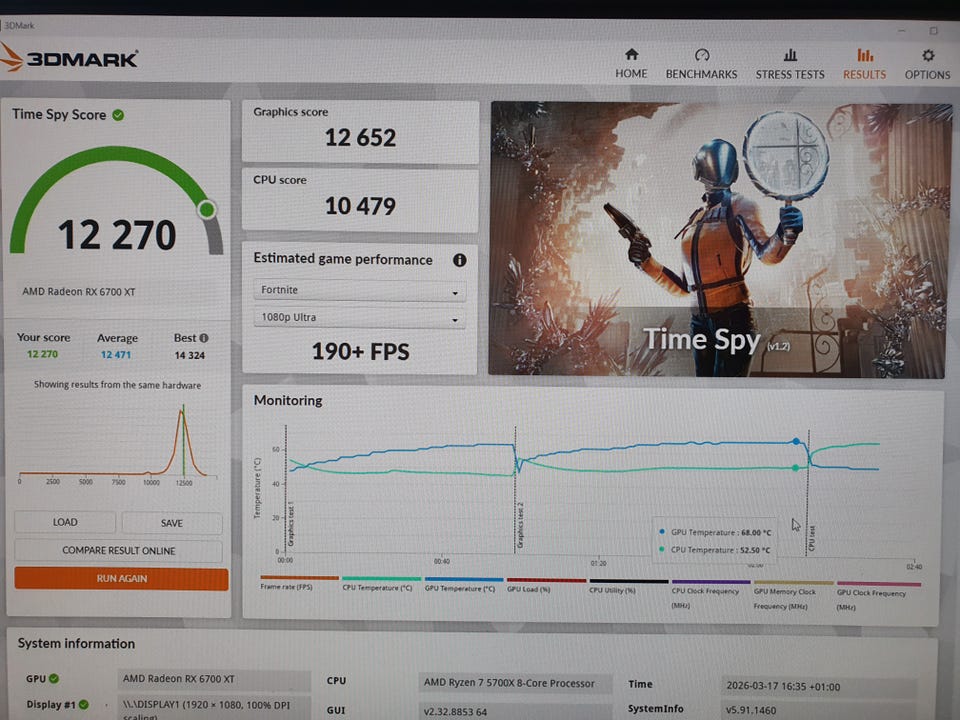The image size is (960, 720).
Task: Click the score distribution peak chart
Action: click(118, 442)
